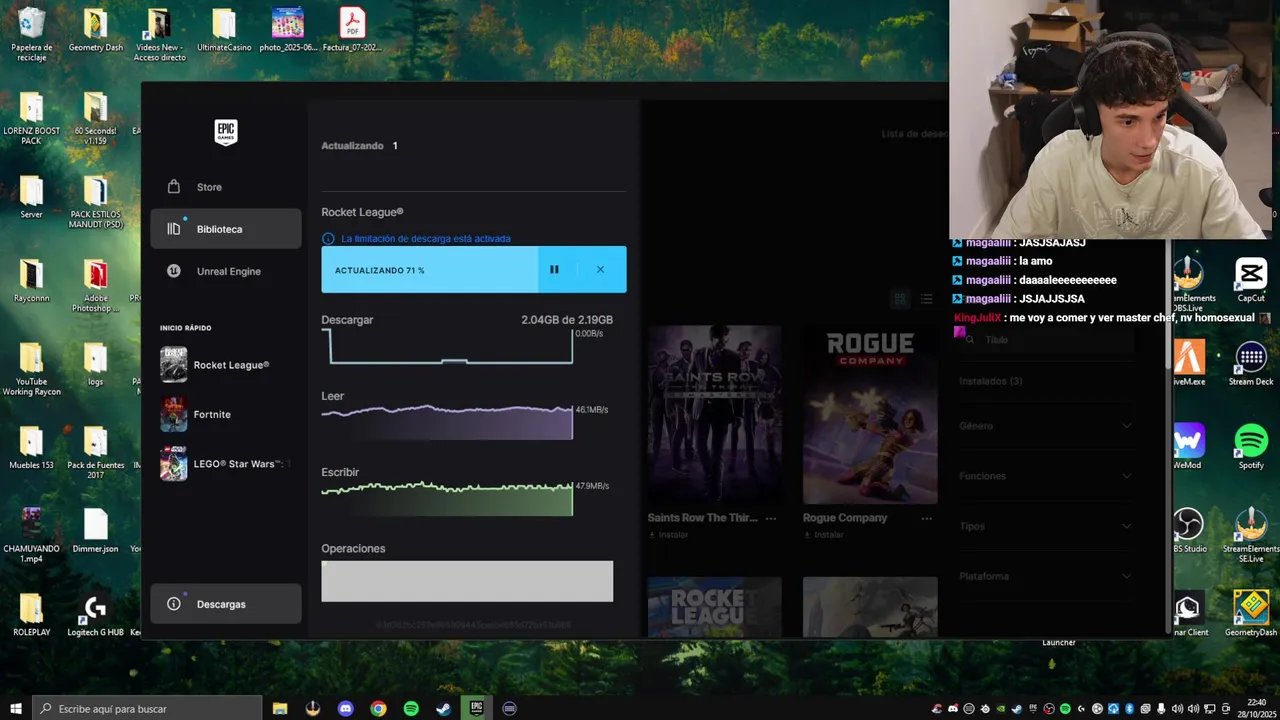Open the Descargas page in sidebar

pos(226,604)
